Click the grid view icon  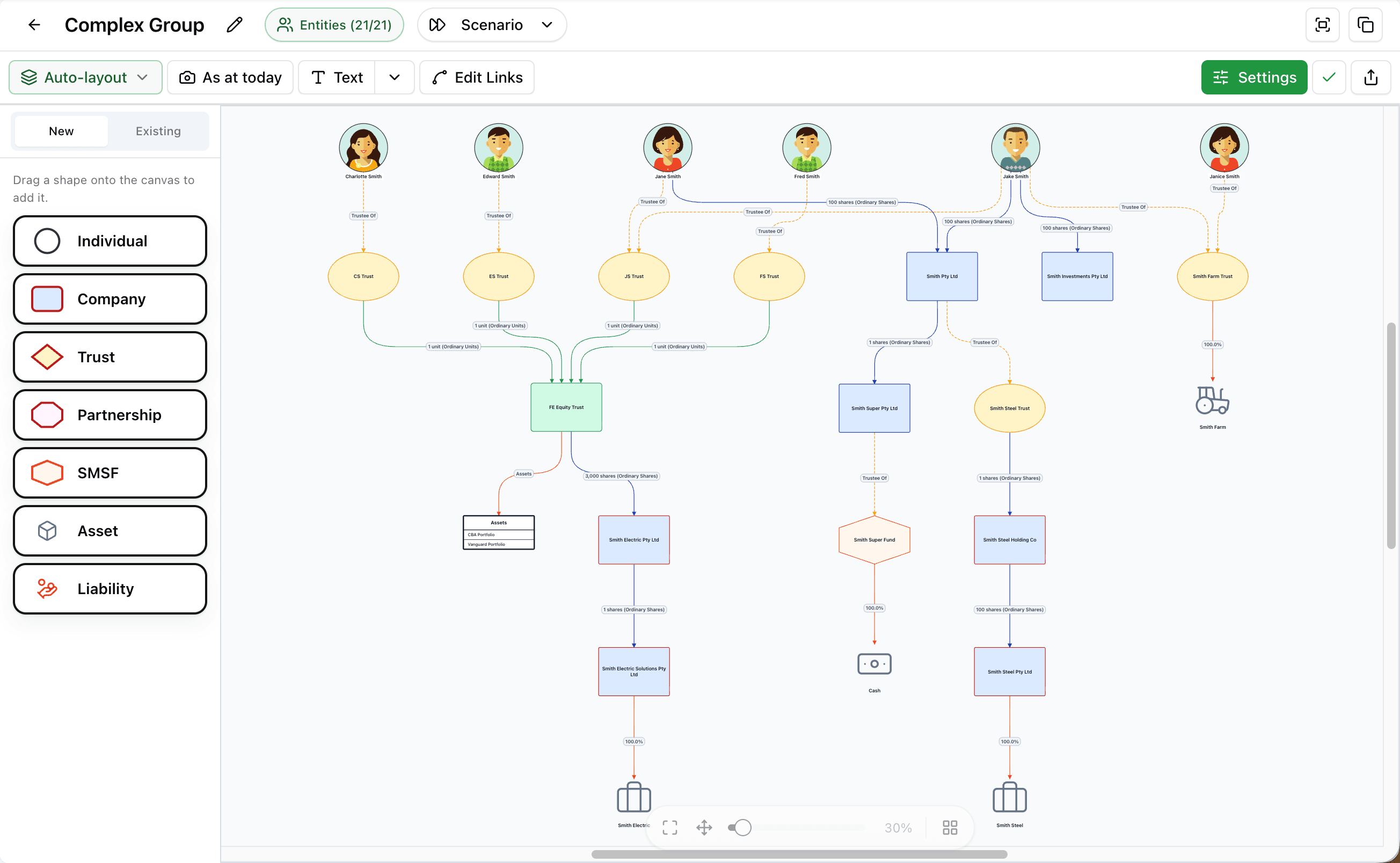tap(950, 828)
